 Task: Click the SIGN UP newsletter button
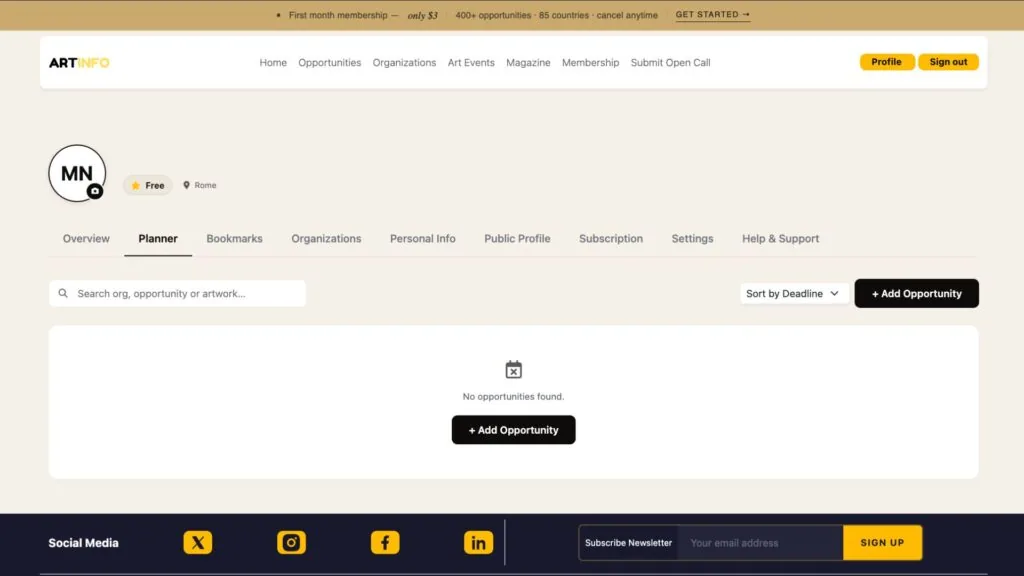[882, 543]
